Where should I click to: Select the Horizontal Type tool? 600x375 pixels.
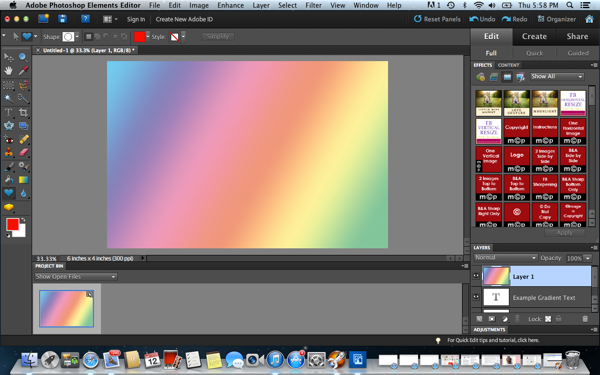point(8,112)
